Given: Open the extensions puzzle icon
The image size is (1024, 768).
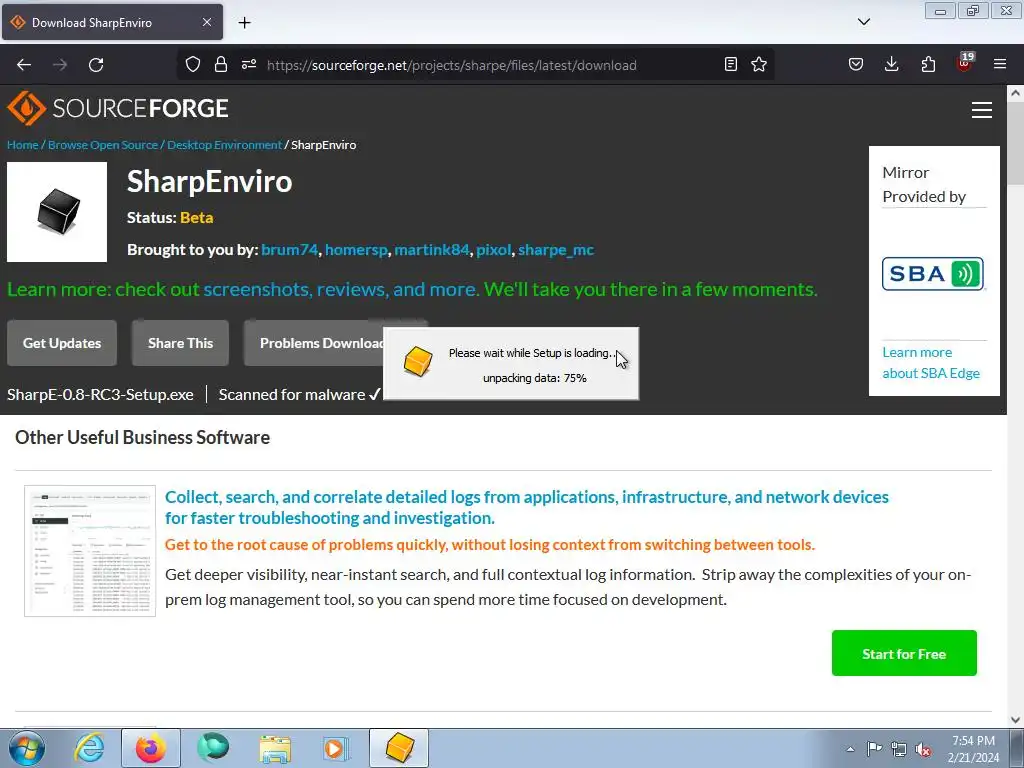Looking at the screenshot, I should point(928,65).
